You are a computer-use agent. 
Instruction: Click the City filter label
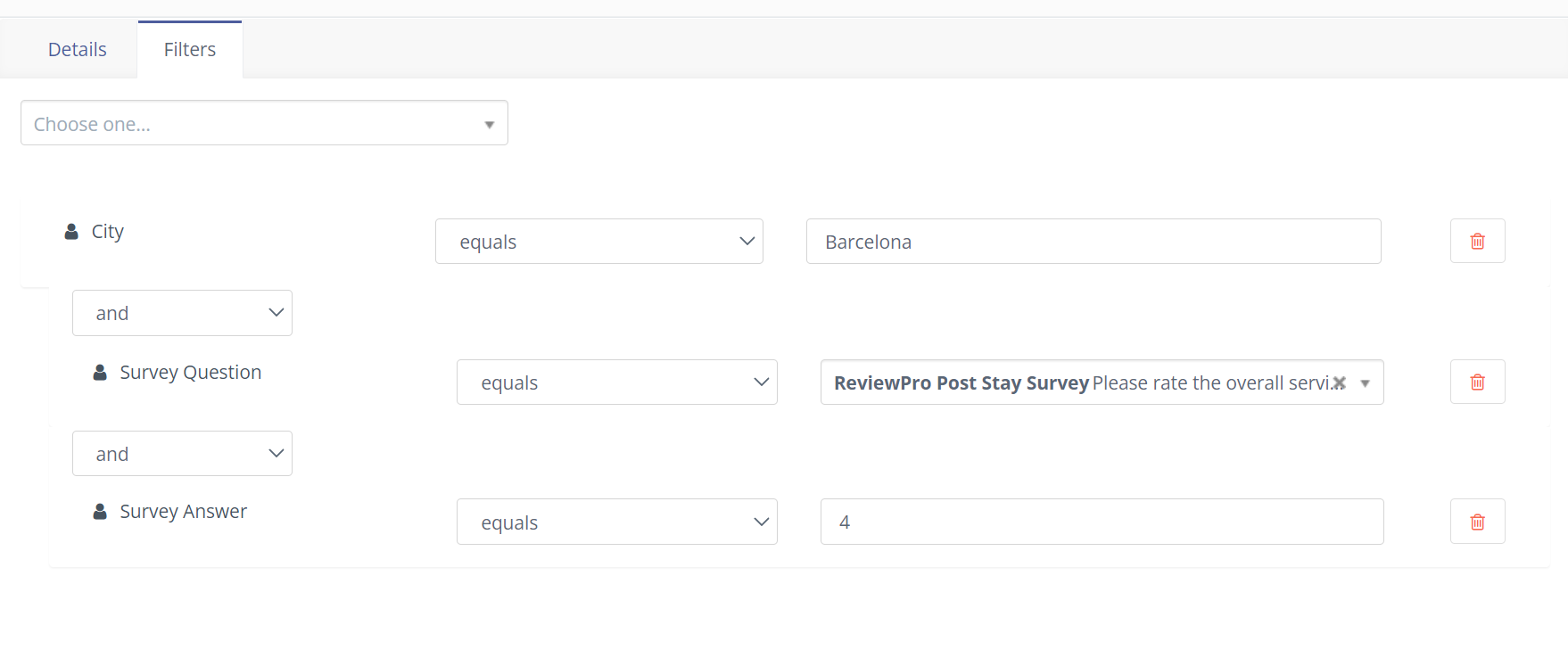pos(108,232)
